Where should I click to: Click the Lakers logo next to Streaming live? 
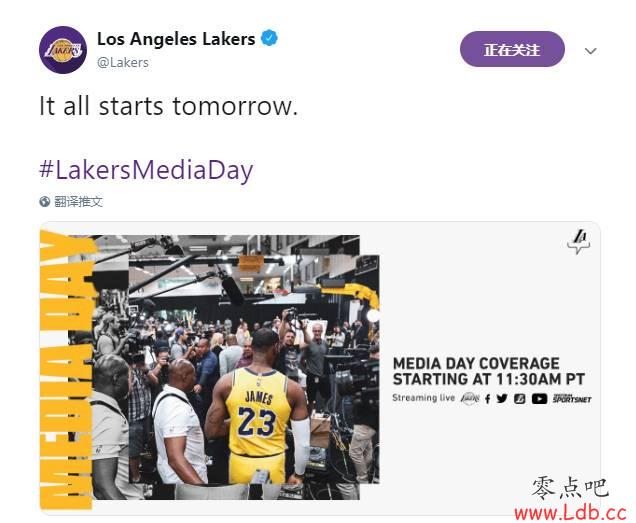[x=470, y=398]
